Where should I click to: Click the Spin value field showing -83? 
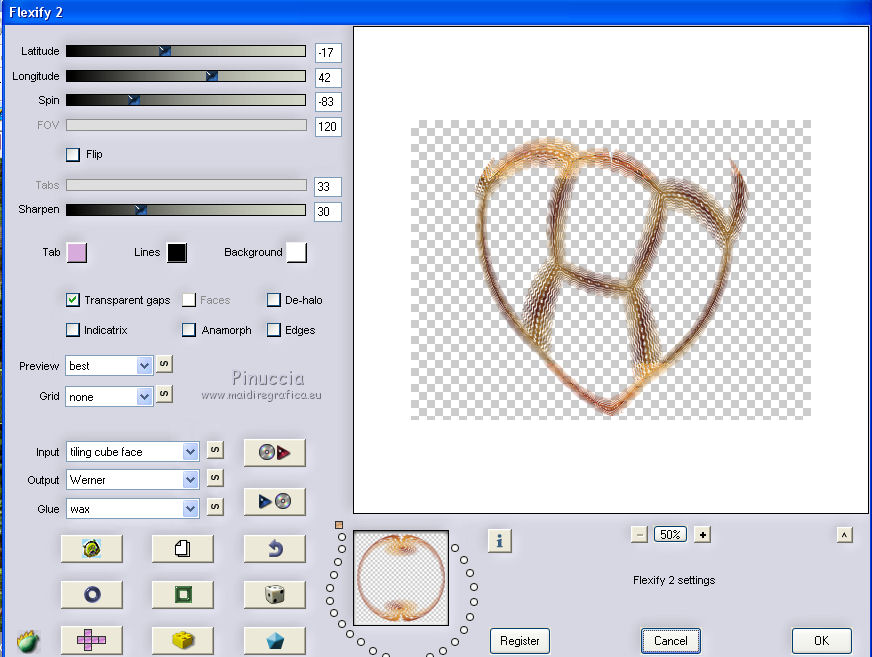(x=328, y=102)
